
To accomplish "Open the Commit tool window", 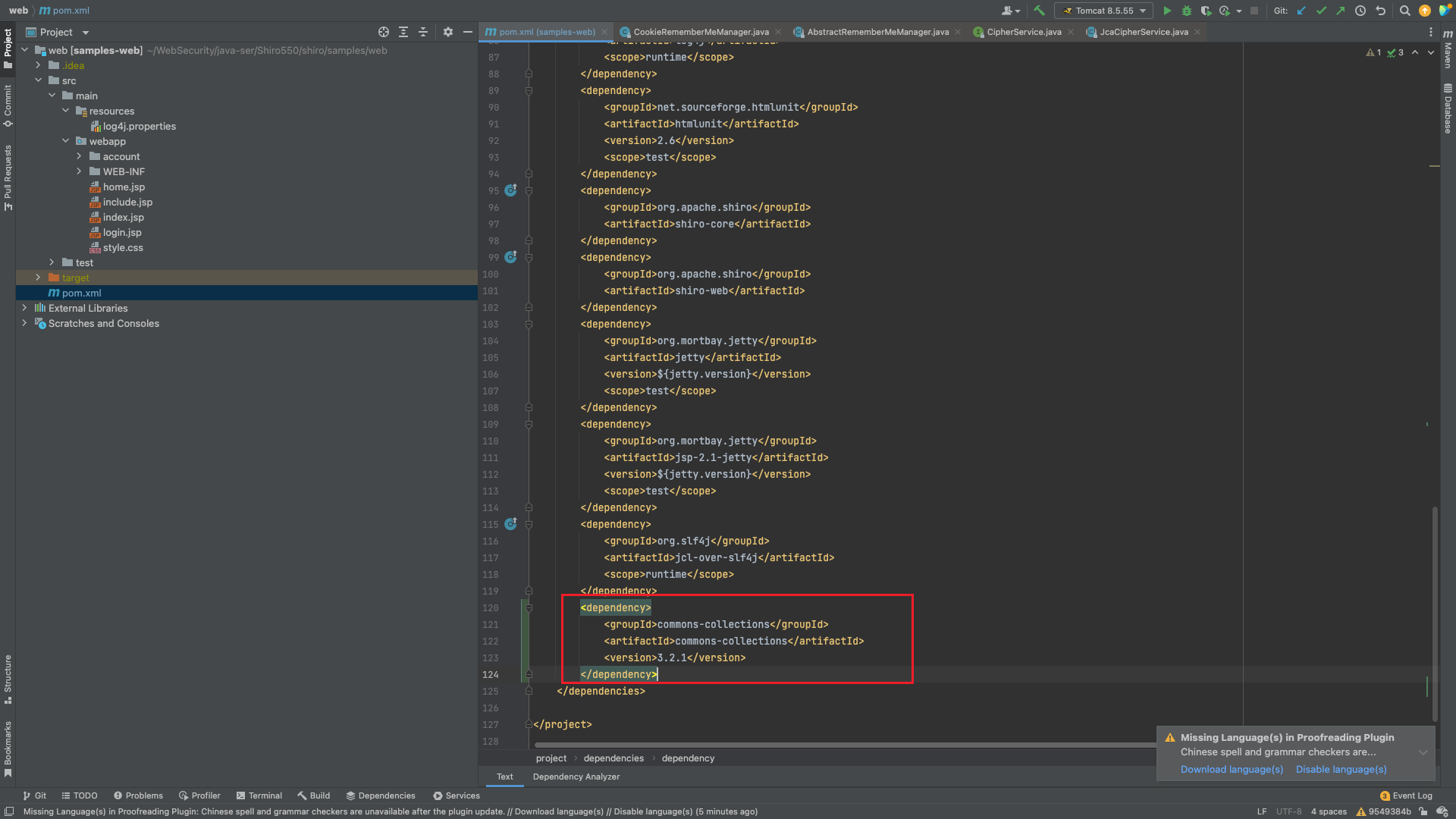I will [8, 105].
